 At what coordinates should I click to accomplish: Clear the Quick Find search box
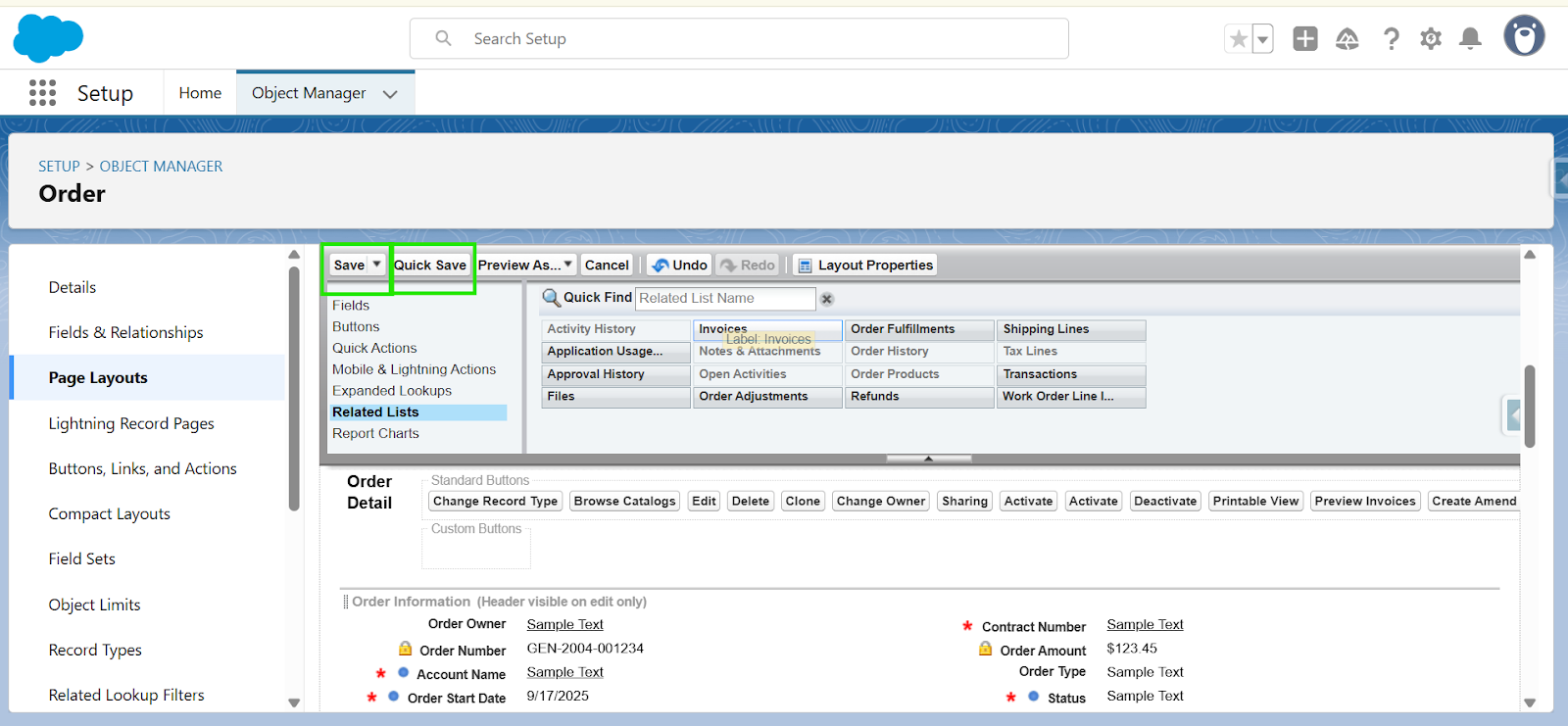coord(827,299)
